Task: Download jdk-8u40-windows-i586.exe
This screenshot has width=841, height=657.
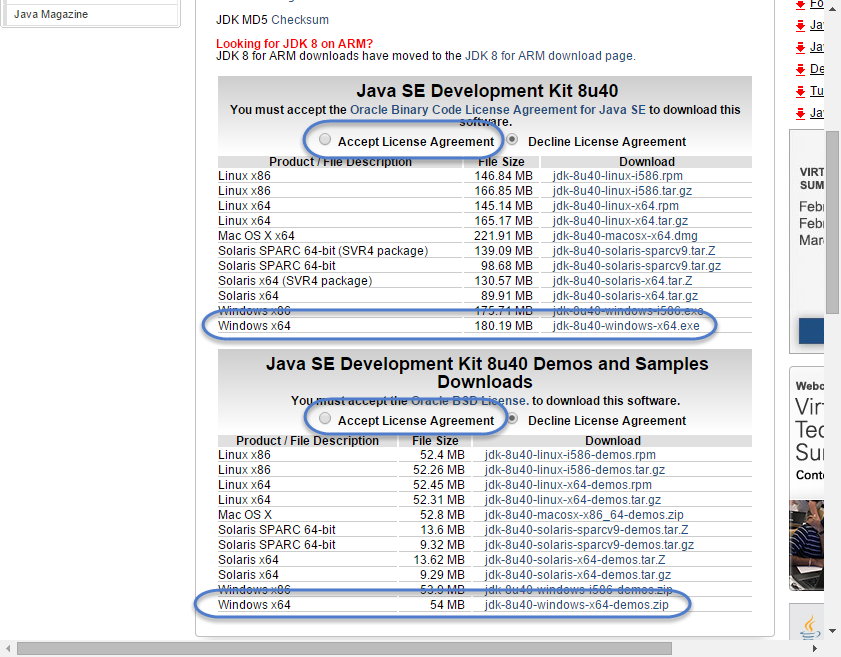Action: point(628,311)
